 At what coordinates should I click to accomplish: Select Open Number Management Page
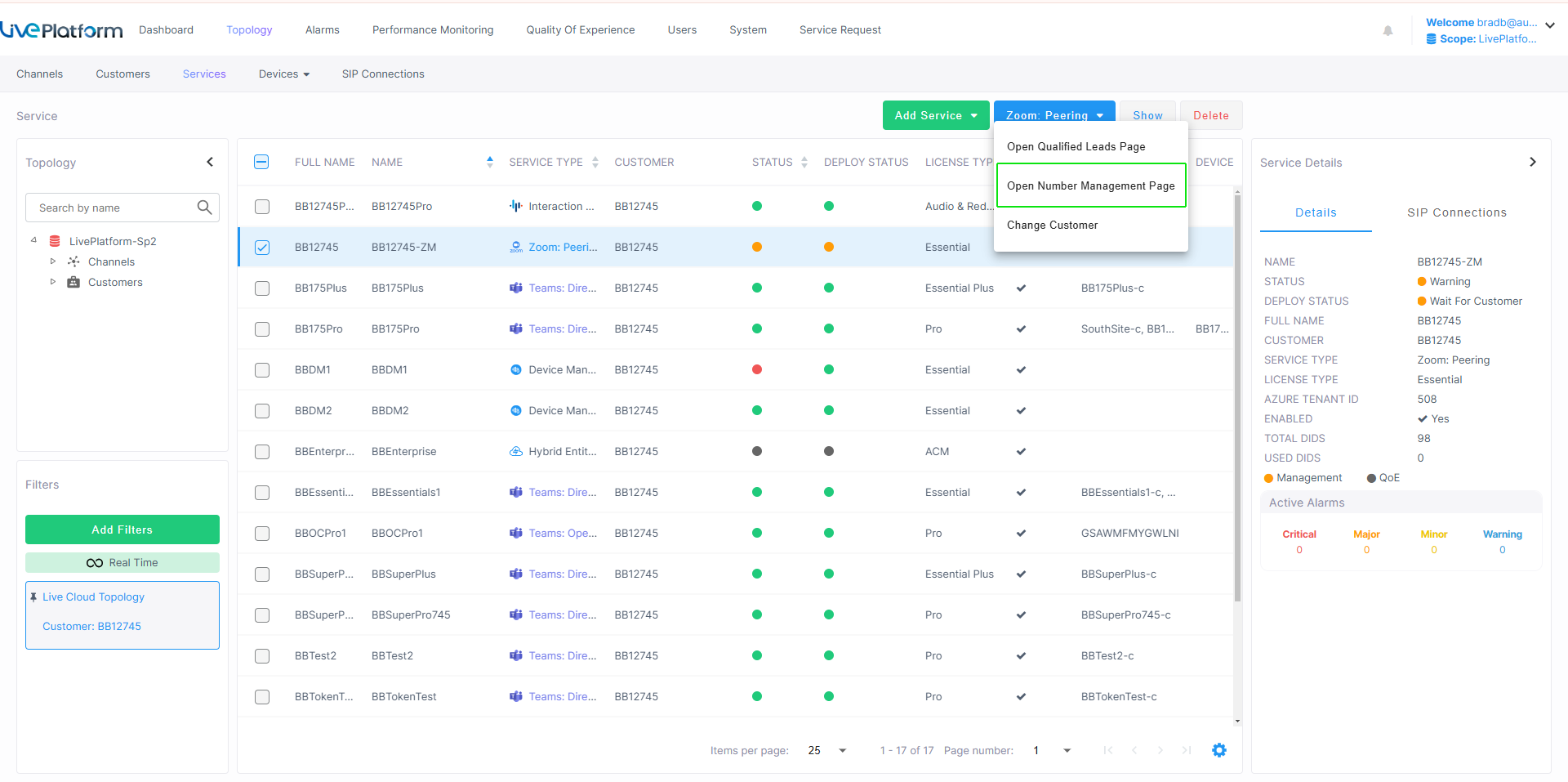(x=1091, y=185)
